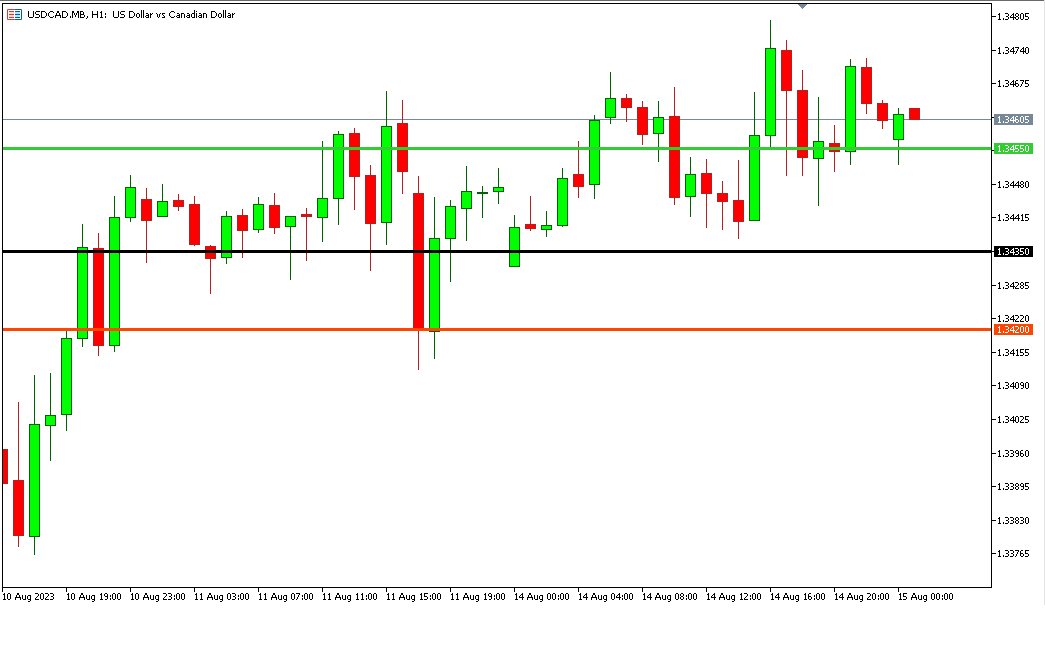Click the 14 Aug 16:00 time label
The image size is (1045, 672).
[797, 597]
